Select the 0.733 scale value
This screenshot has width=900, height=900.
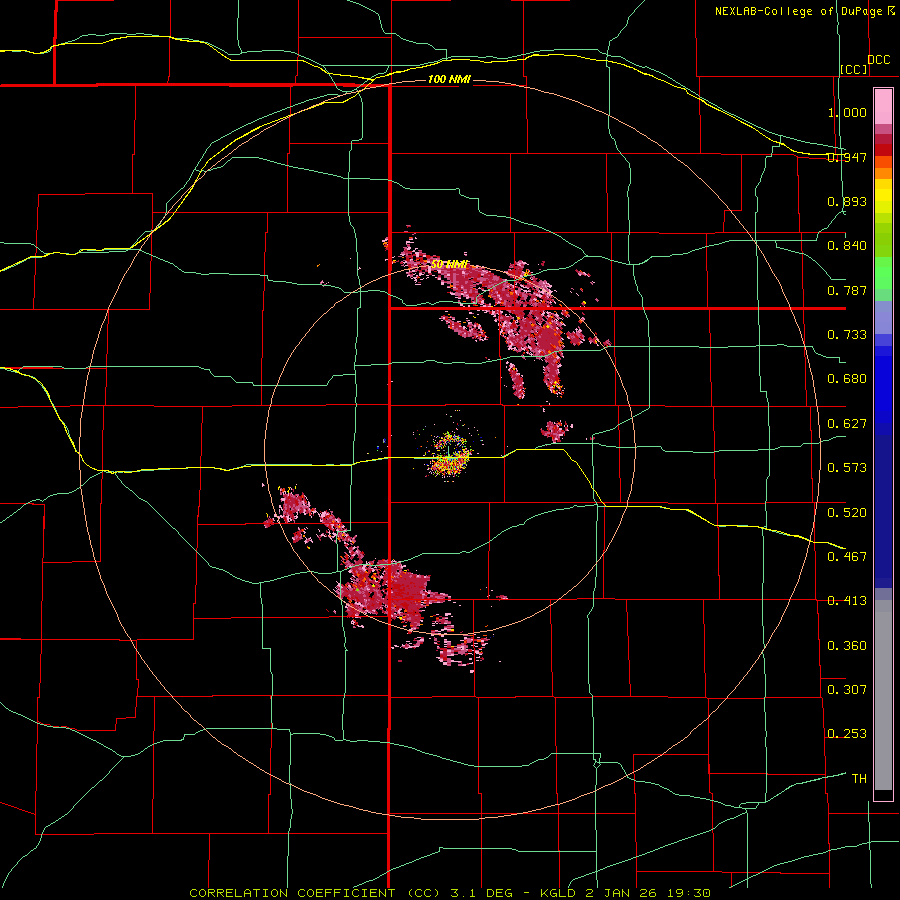click(847, 335)
